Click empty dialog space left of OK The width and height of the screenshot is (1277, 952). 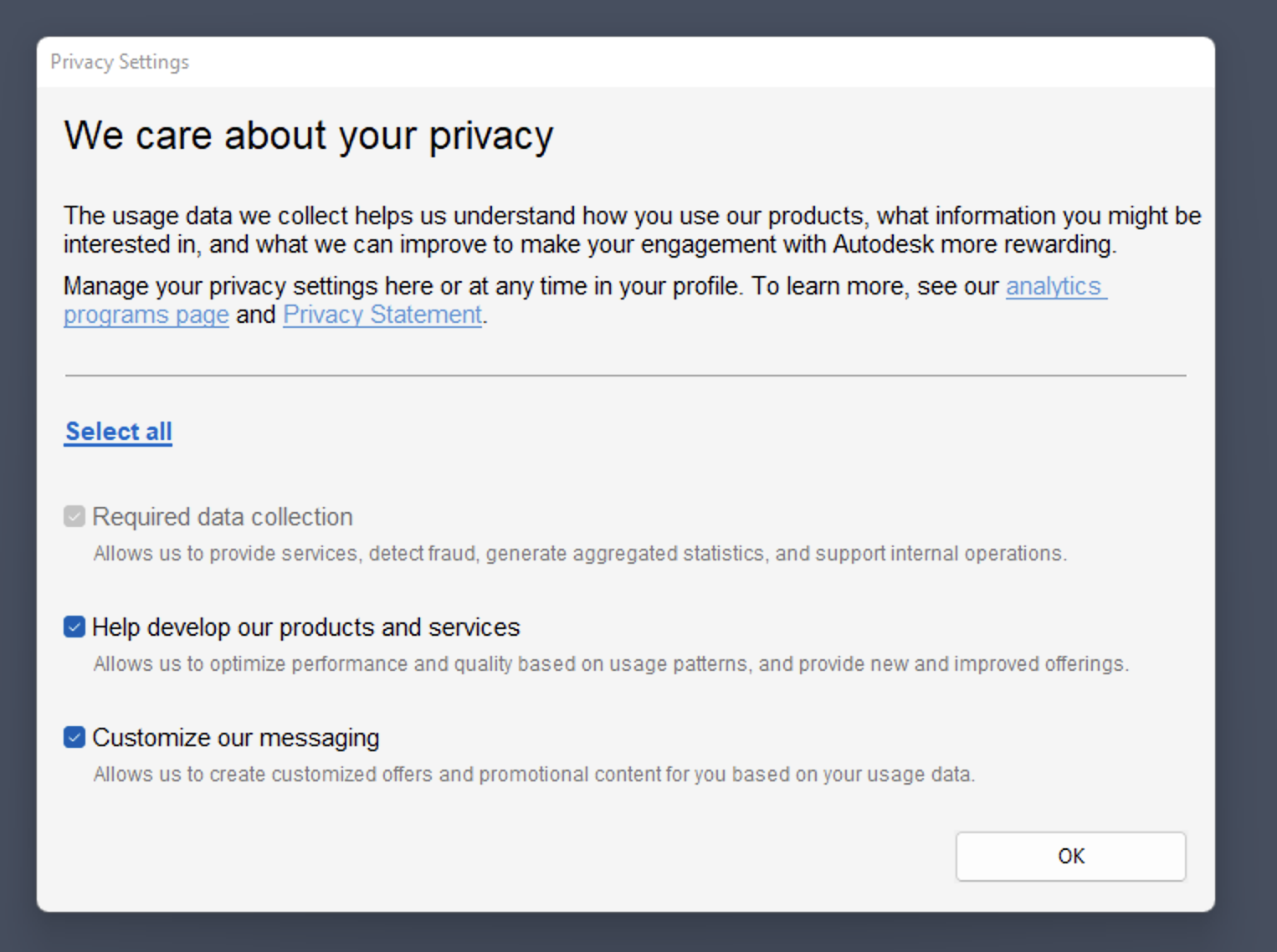pos(586,857)
